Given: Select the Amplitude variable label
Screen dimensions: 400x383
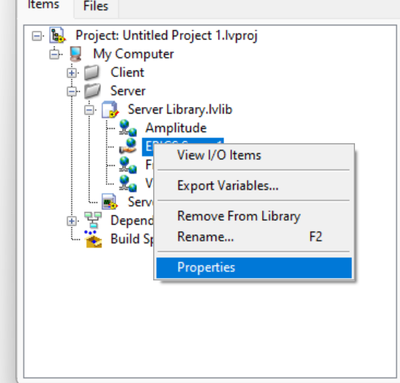Looking at the screenshot, I should [x=176, y=128].
